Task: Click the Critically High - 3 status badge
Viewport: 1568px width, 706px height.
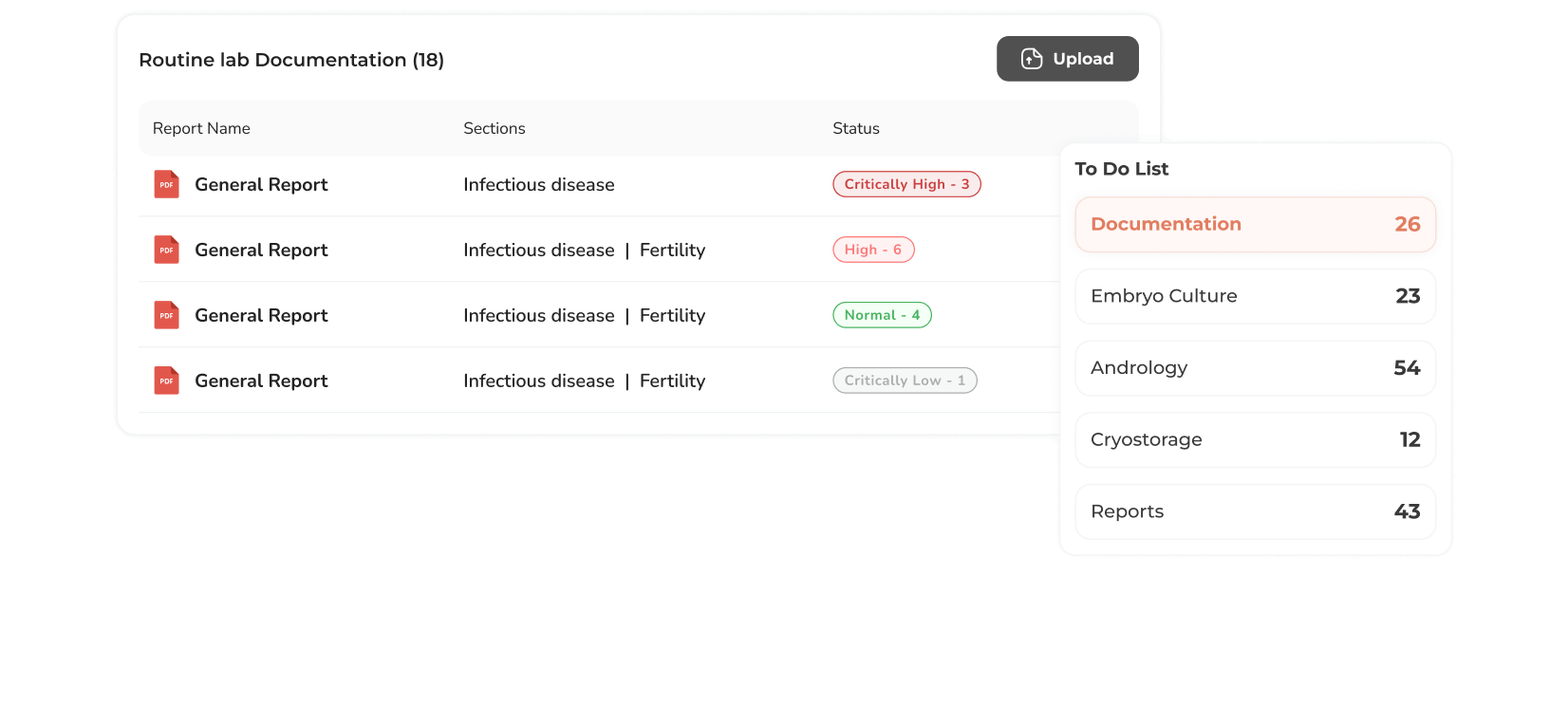Action: [906, 184]
